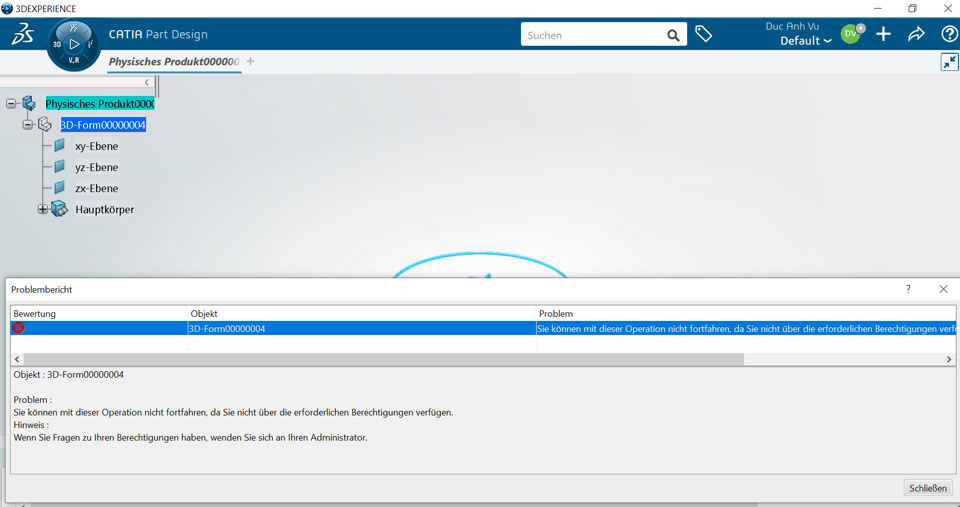Select zx-Ebene in the tree
The height and width of the screenshot is (507, 960).
point(97,188)
